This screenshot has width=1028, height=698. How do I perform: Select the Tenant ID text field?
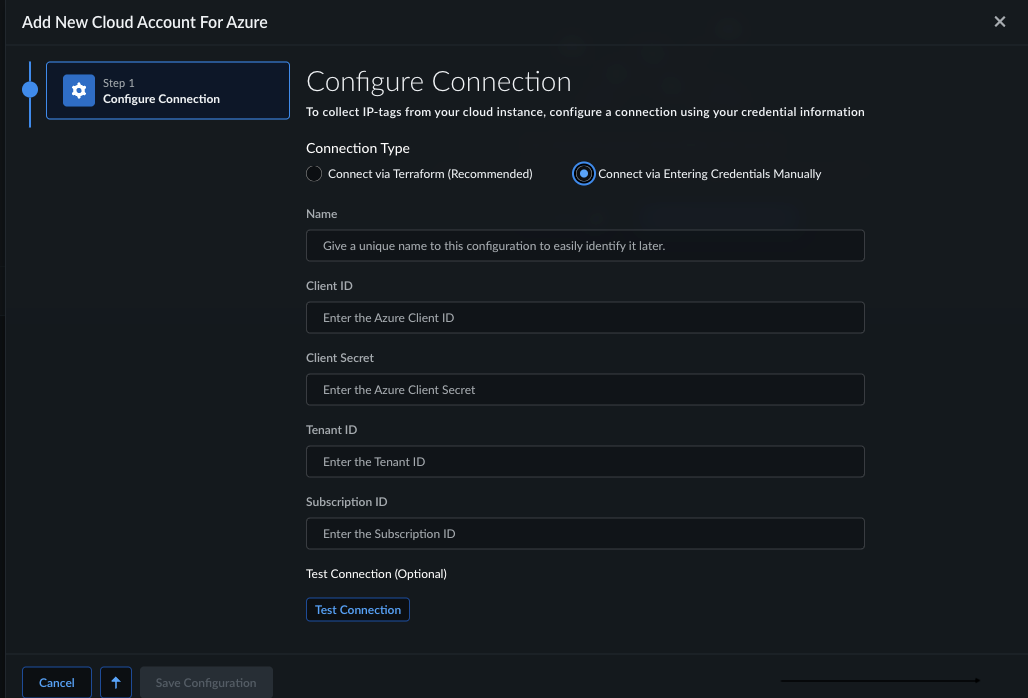(x=585, y=461)
